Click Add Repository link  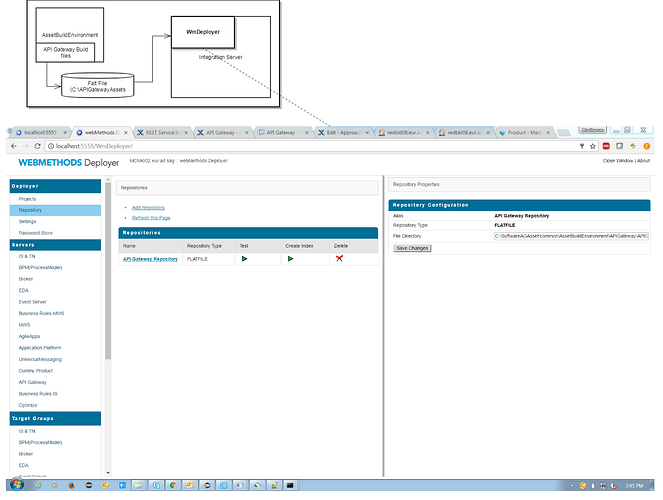[x=148, y=208]
